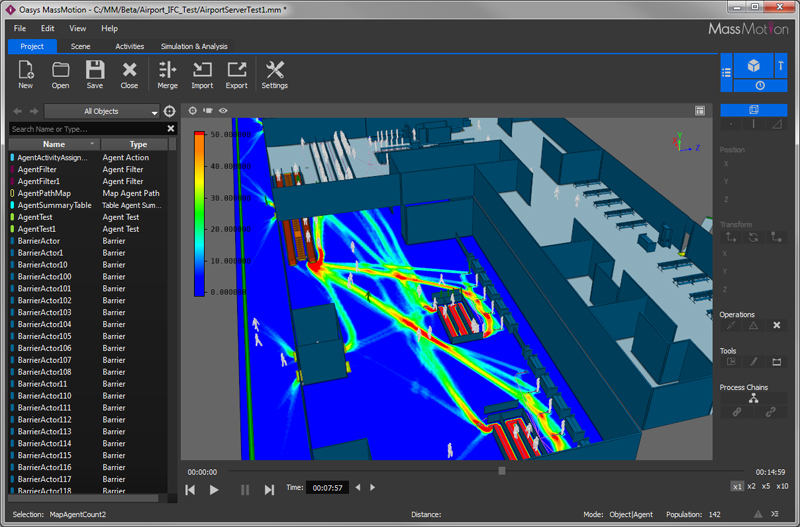Click the X icon under Operations

[x=777, y=325]
